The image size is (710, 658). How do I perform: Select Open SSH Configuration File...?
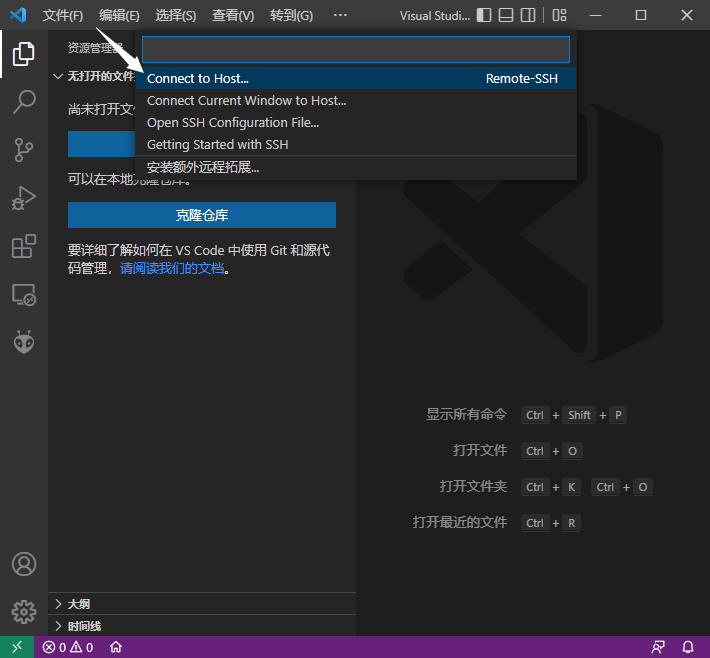coord(356,123)
